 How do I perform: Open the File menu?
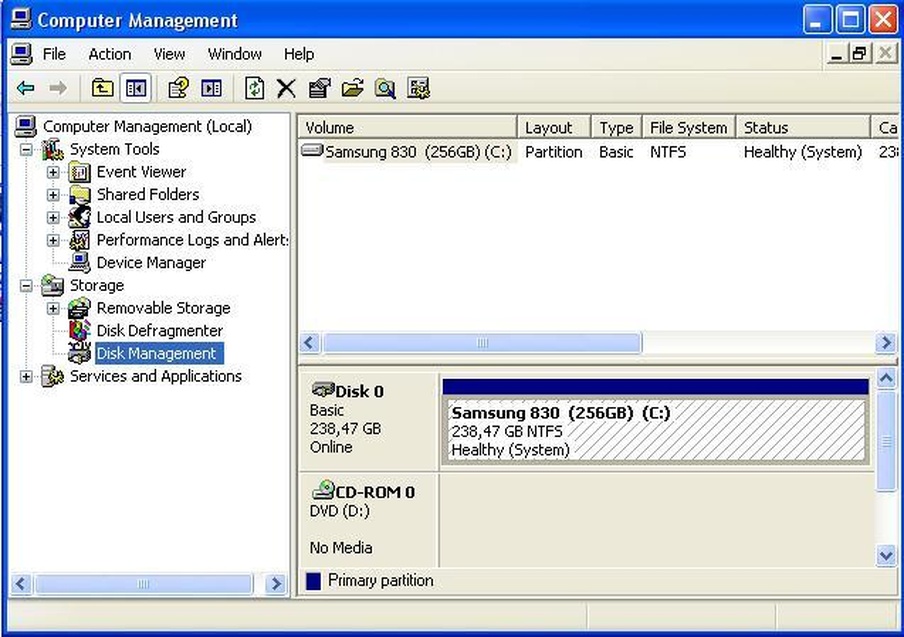(54, 54)
